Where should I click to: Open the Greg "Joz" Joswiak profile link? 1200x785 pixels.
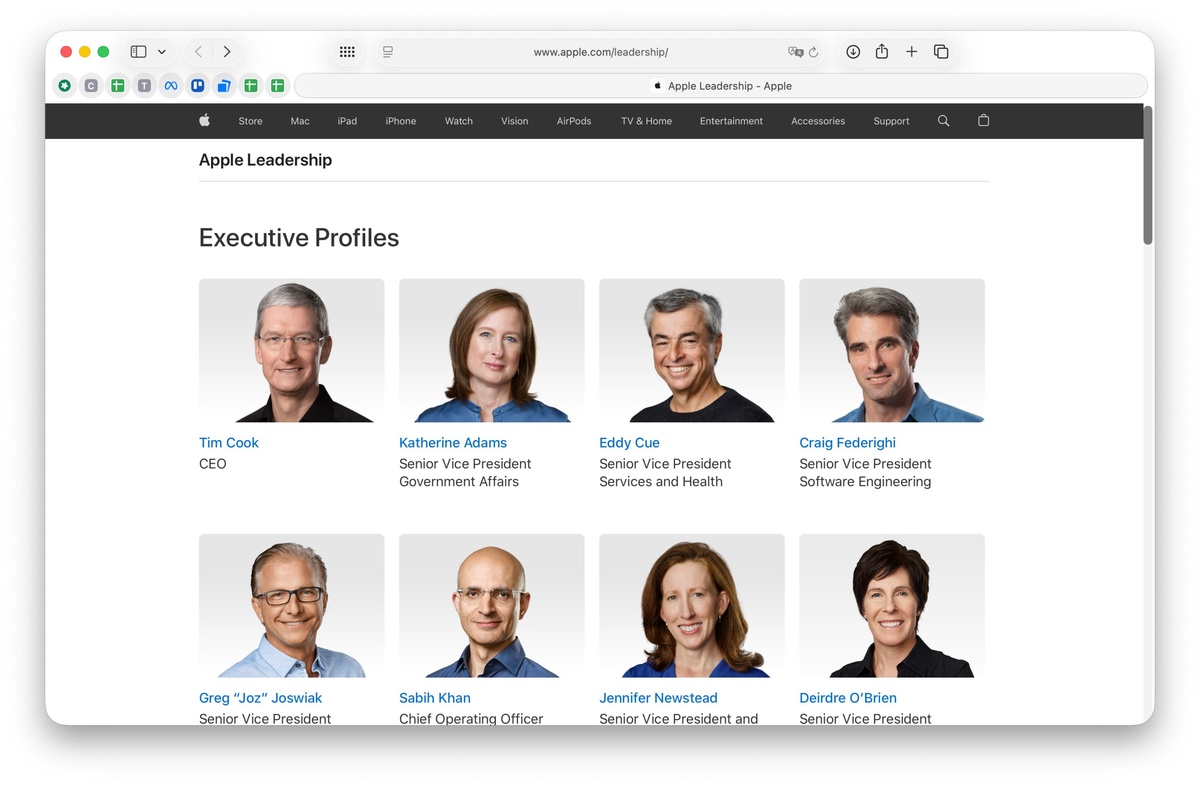(260, 698)
